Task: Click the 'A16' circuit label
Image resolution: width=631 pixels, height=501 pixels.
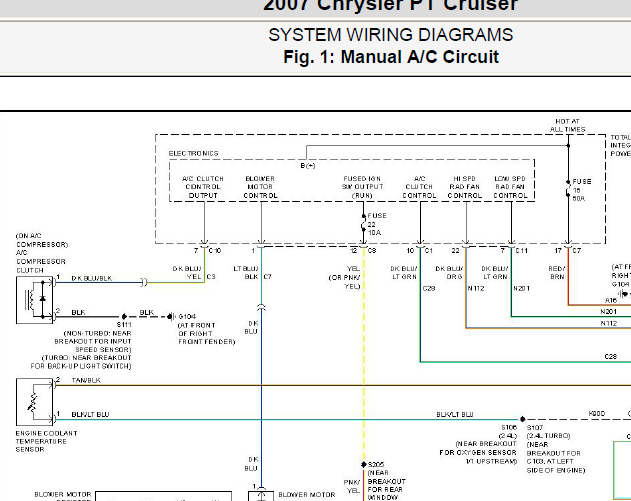Action: point(610,300)
